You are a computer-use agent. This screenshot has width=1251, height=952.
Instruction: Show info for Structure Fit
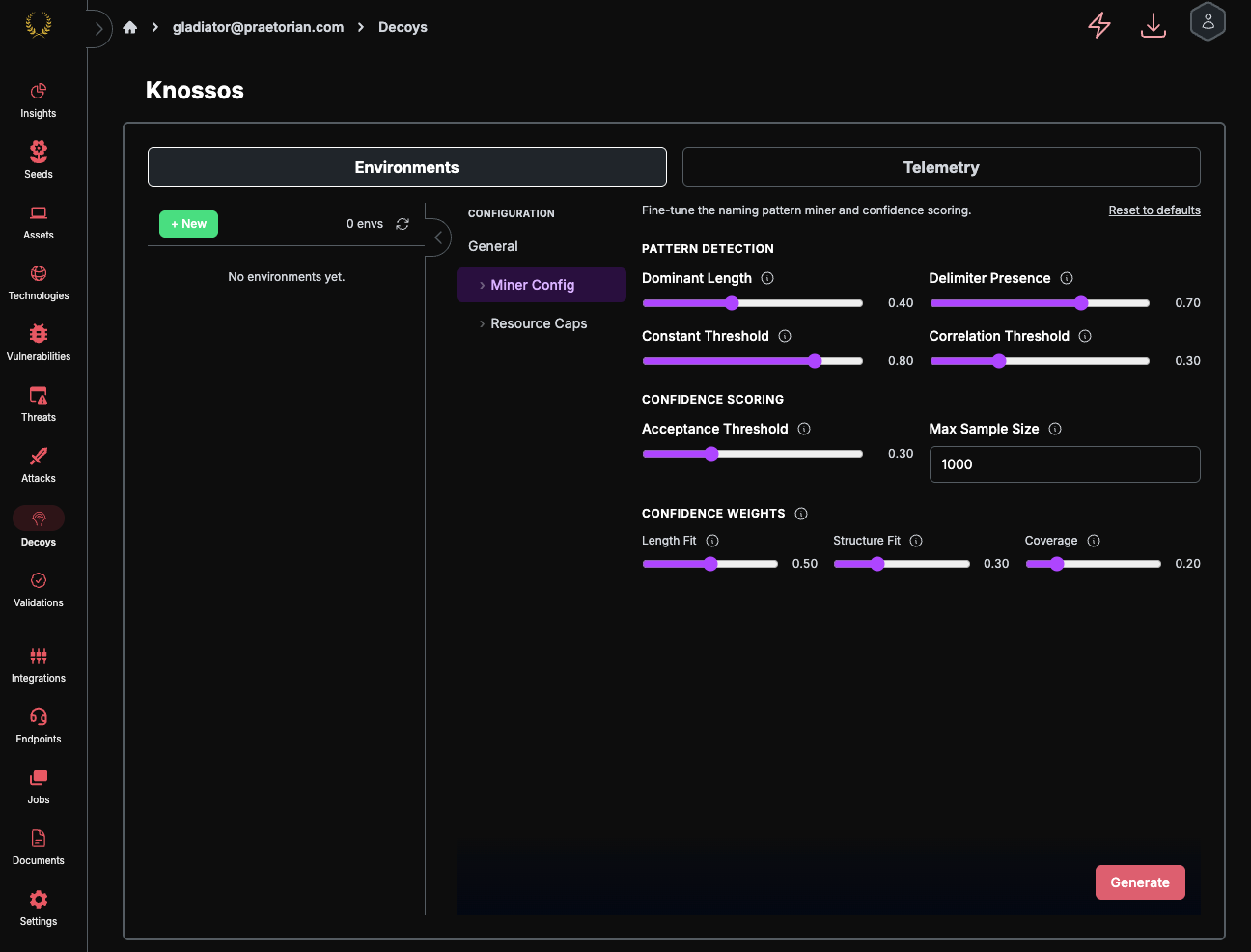[x=916, y=541]
